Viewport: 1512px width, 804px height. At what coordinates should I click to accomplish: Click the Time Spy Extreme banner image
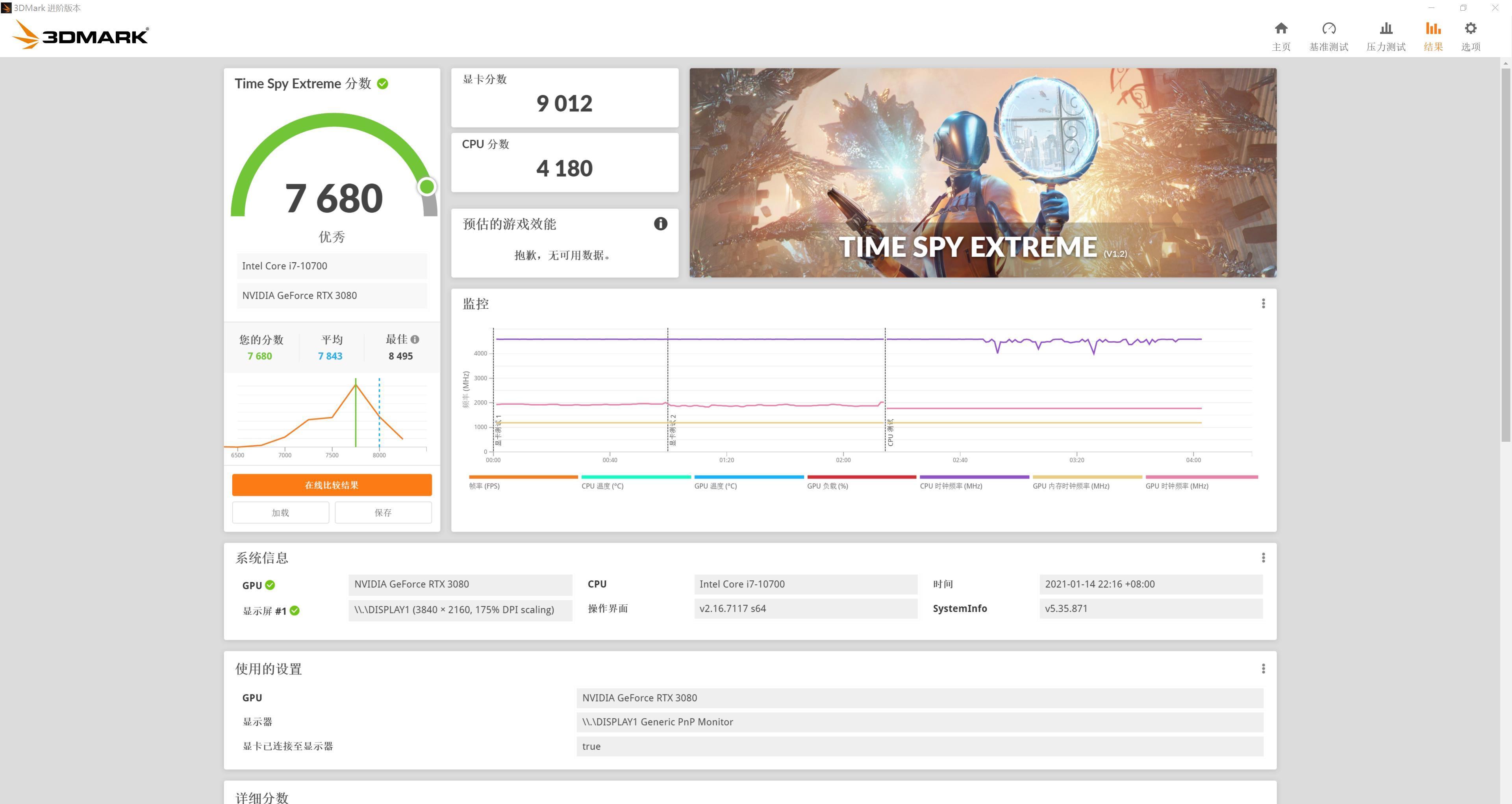tap(982, 172)
